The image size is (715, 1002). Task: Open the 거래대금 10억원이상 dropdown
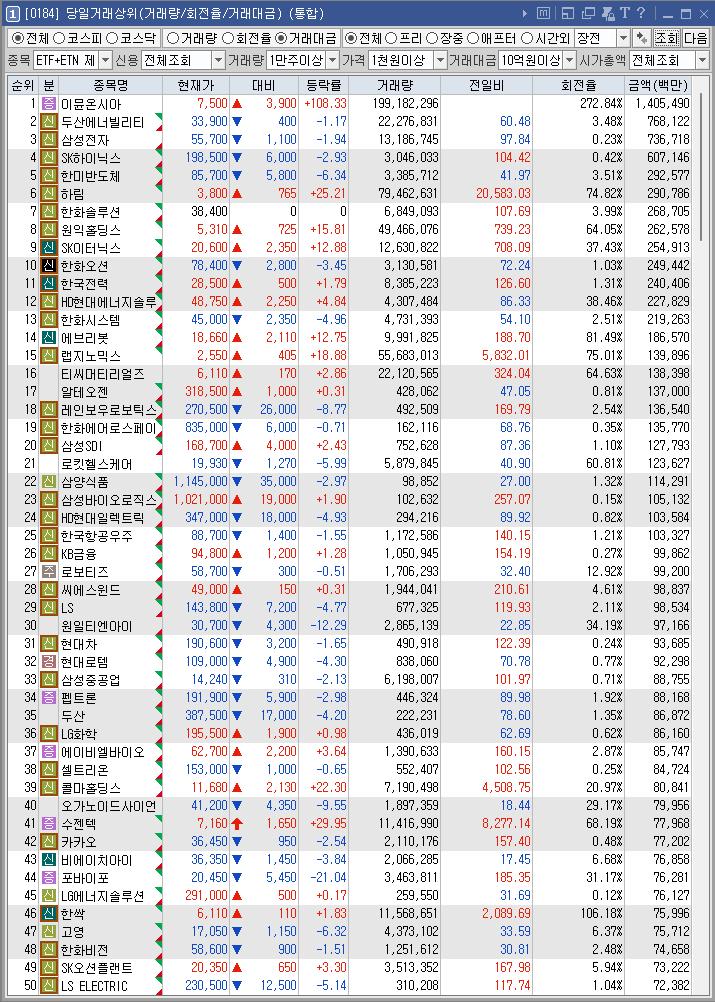click(568, 61)
